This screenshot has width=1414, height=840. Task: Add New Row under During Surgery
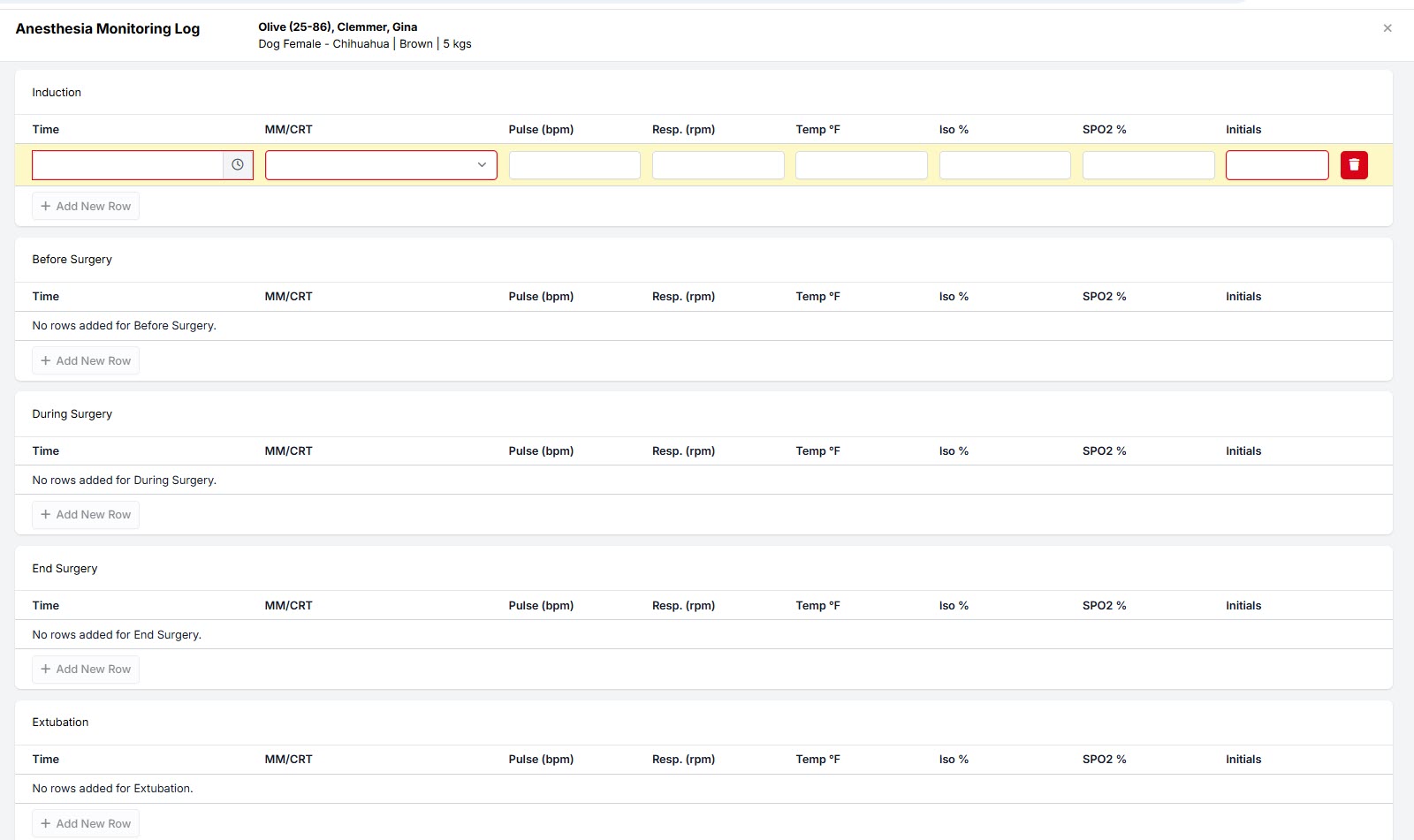(x=86, y=515)
